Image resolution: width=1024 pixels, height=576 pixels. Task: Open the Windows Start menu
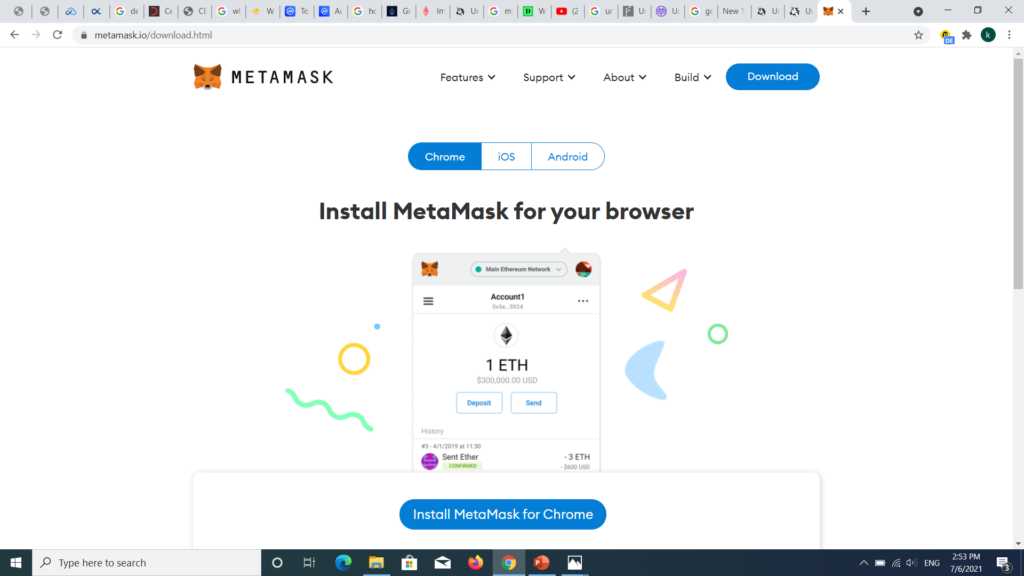pyautogui.click(x=16, y=562)
